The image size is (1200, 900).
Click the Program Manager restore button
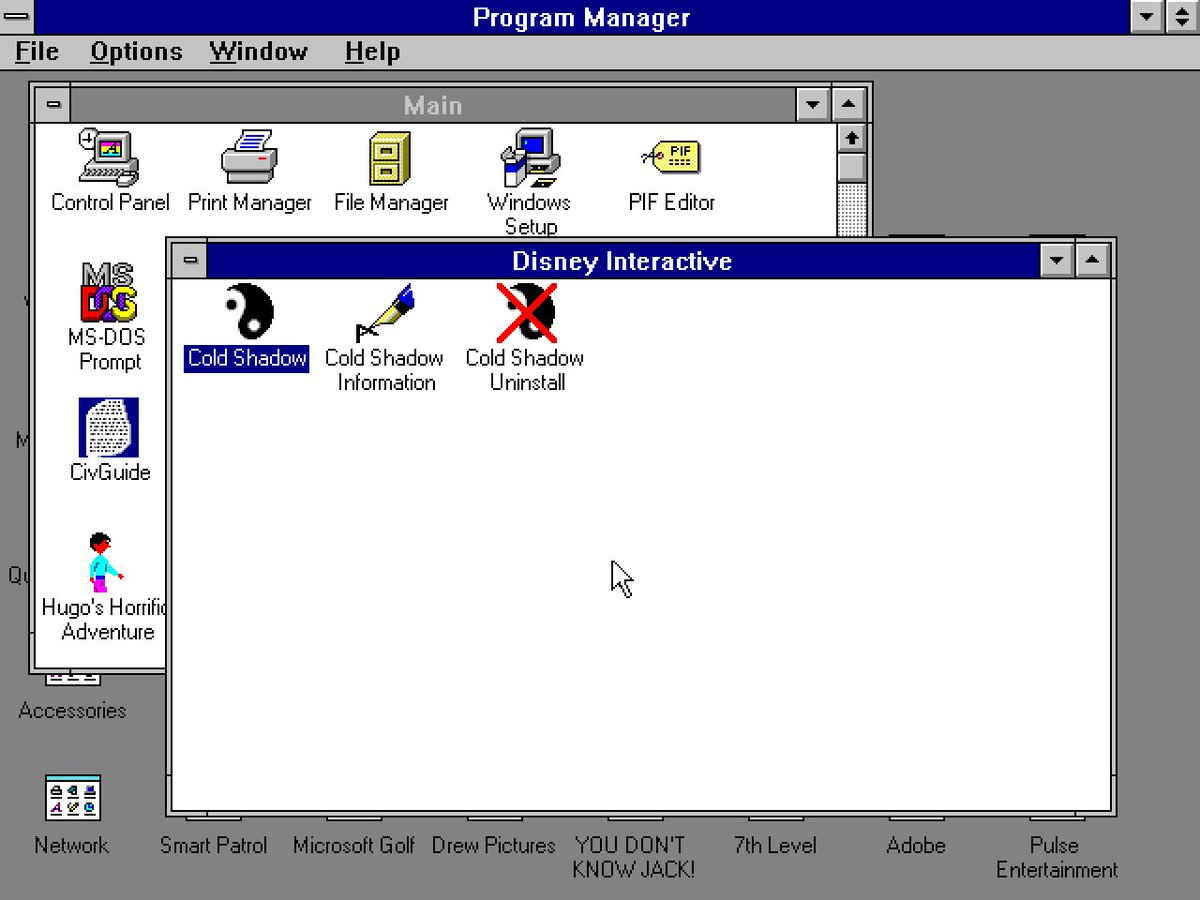[x=1182, y=17]
